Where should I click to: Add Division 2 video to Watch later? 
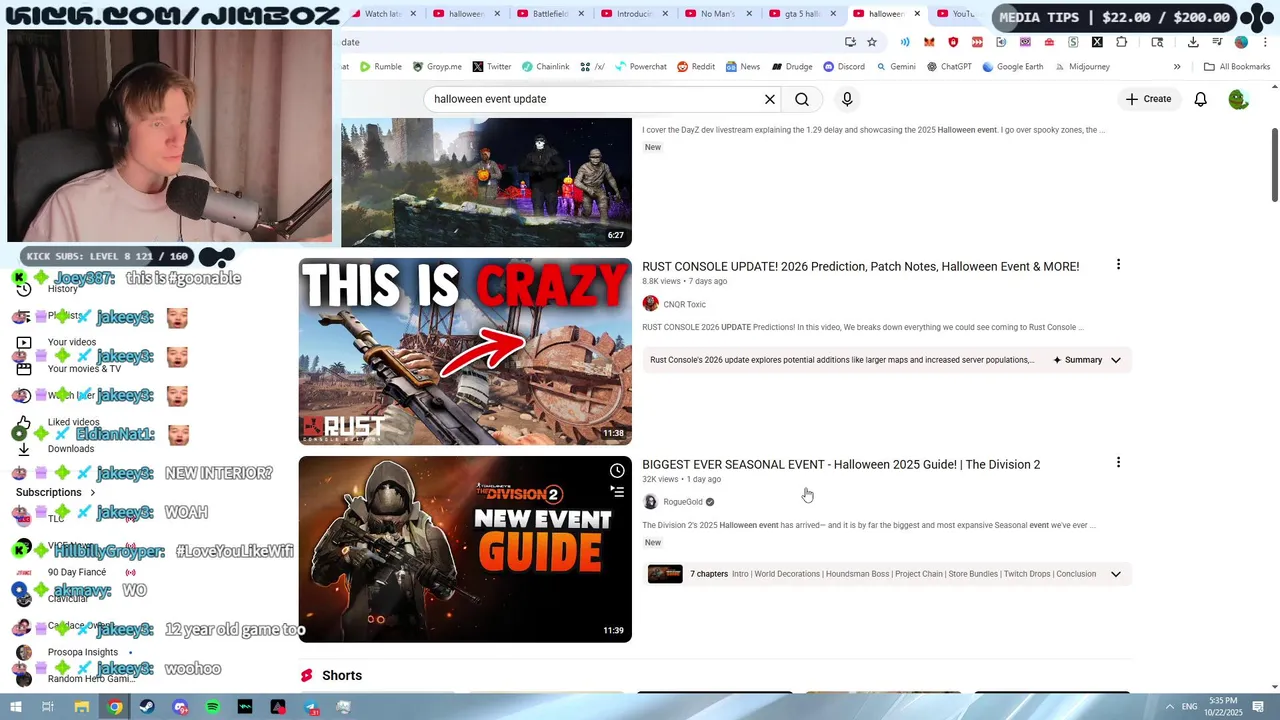click(617, 471)
